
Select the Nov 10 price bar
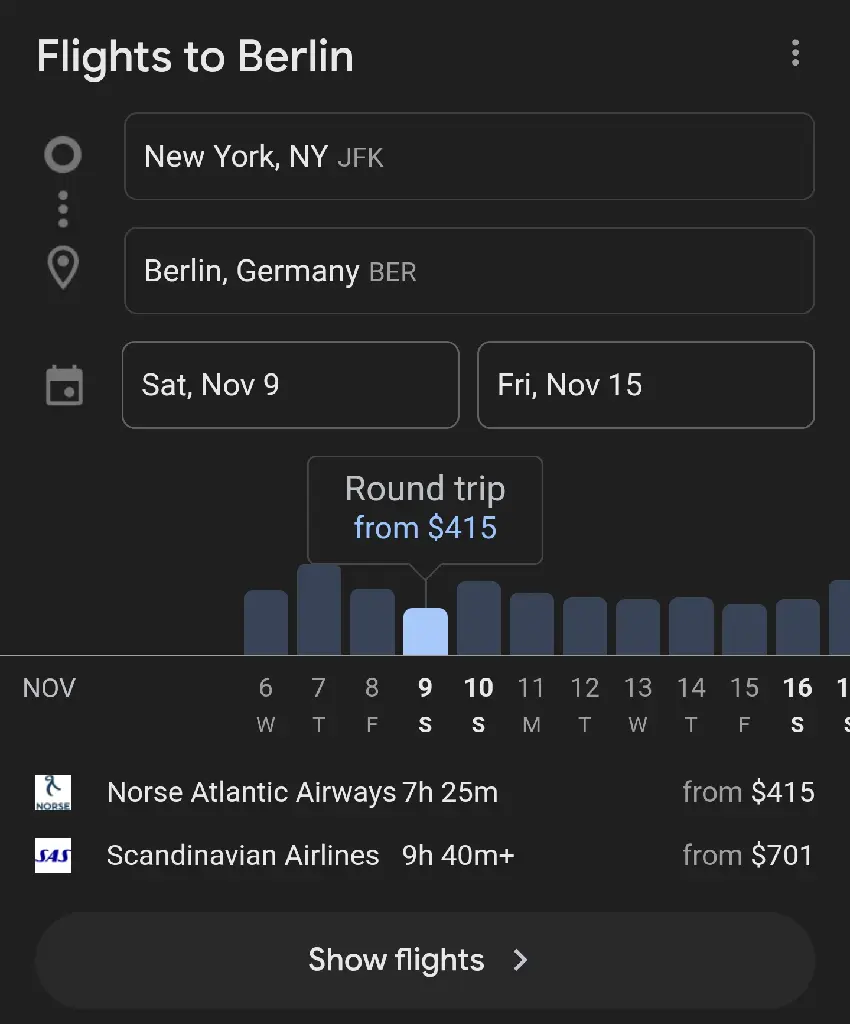point(479,618)
